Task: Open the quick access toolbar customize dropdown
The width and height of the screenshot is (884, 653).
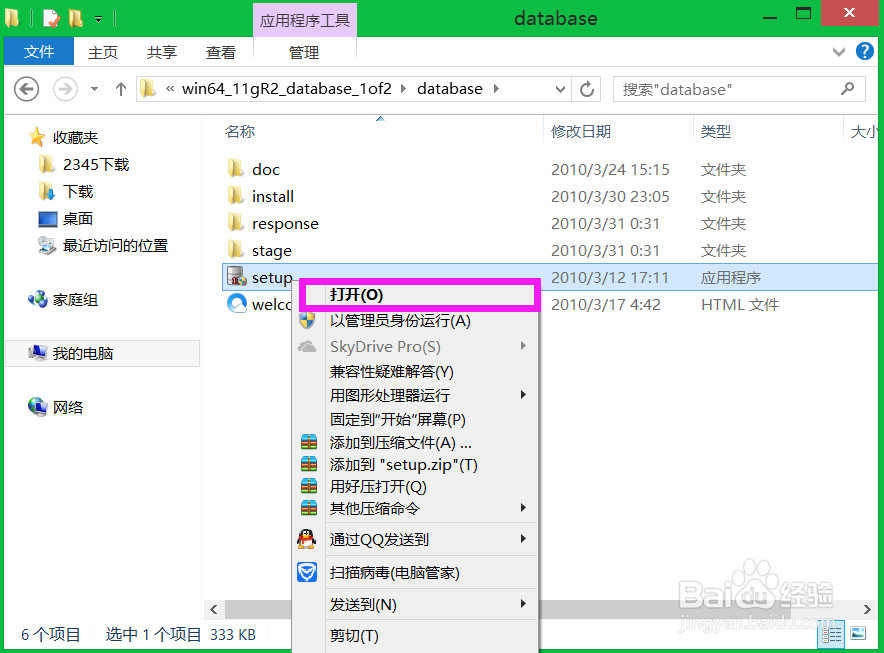Action: coord(99,19)
